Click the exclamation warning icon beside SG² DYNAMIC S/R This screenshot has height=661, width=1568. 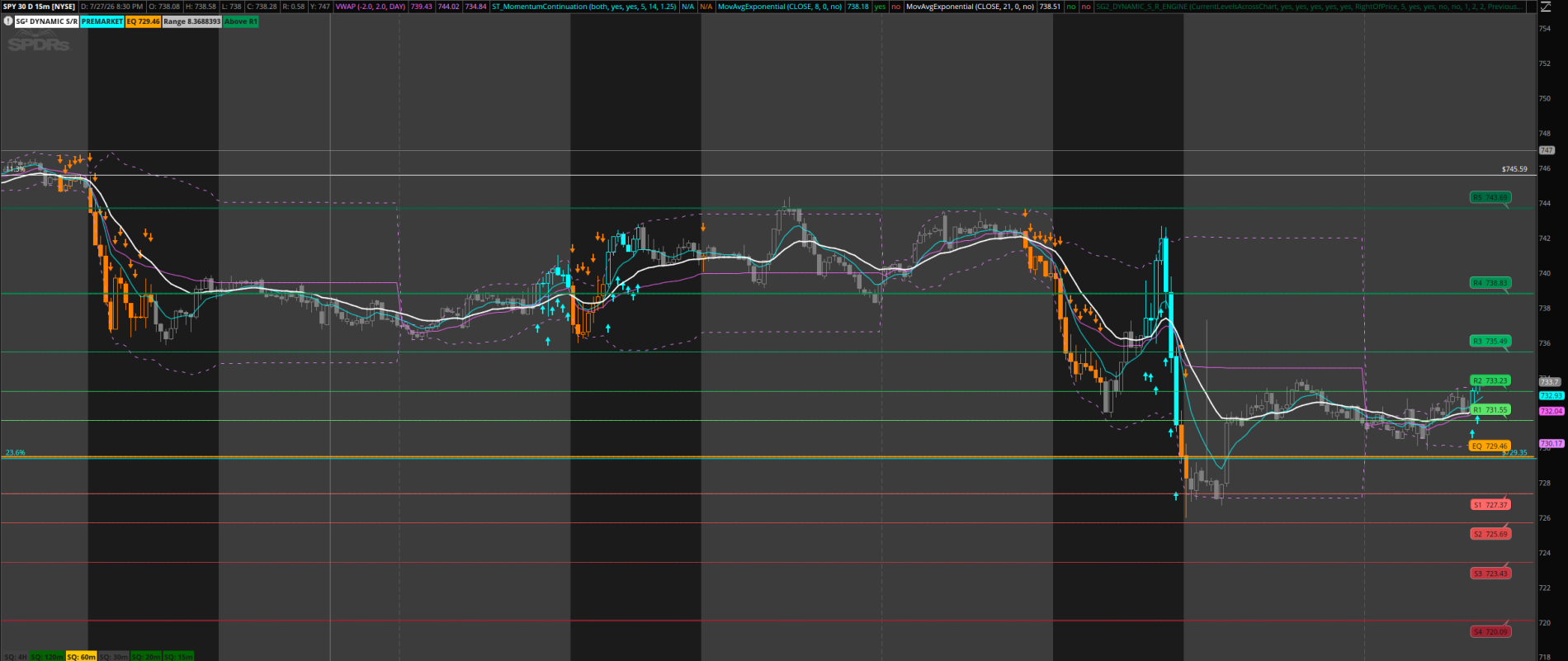coord(8,21)
